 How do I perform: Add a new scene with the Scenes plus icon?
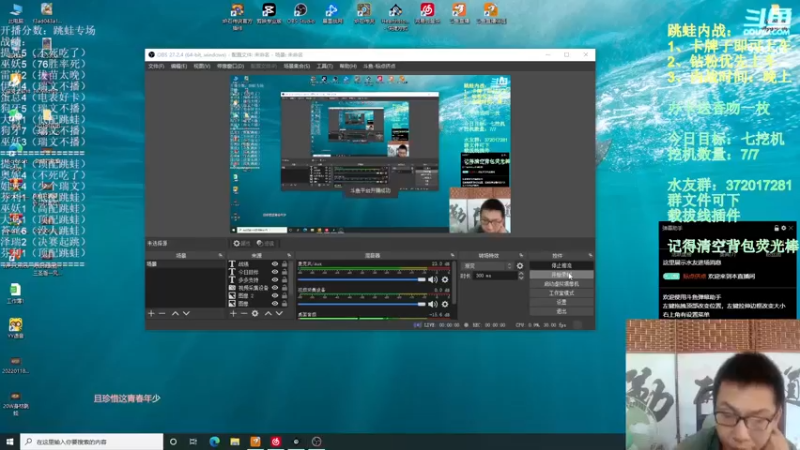tap(151, 313)
